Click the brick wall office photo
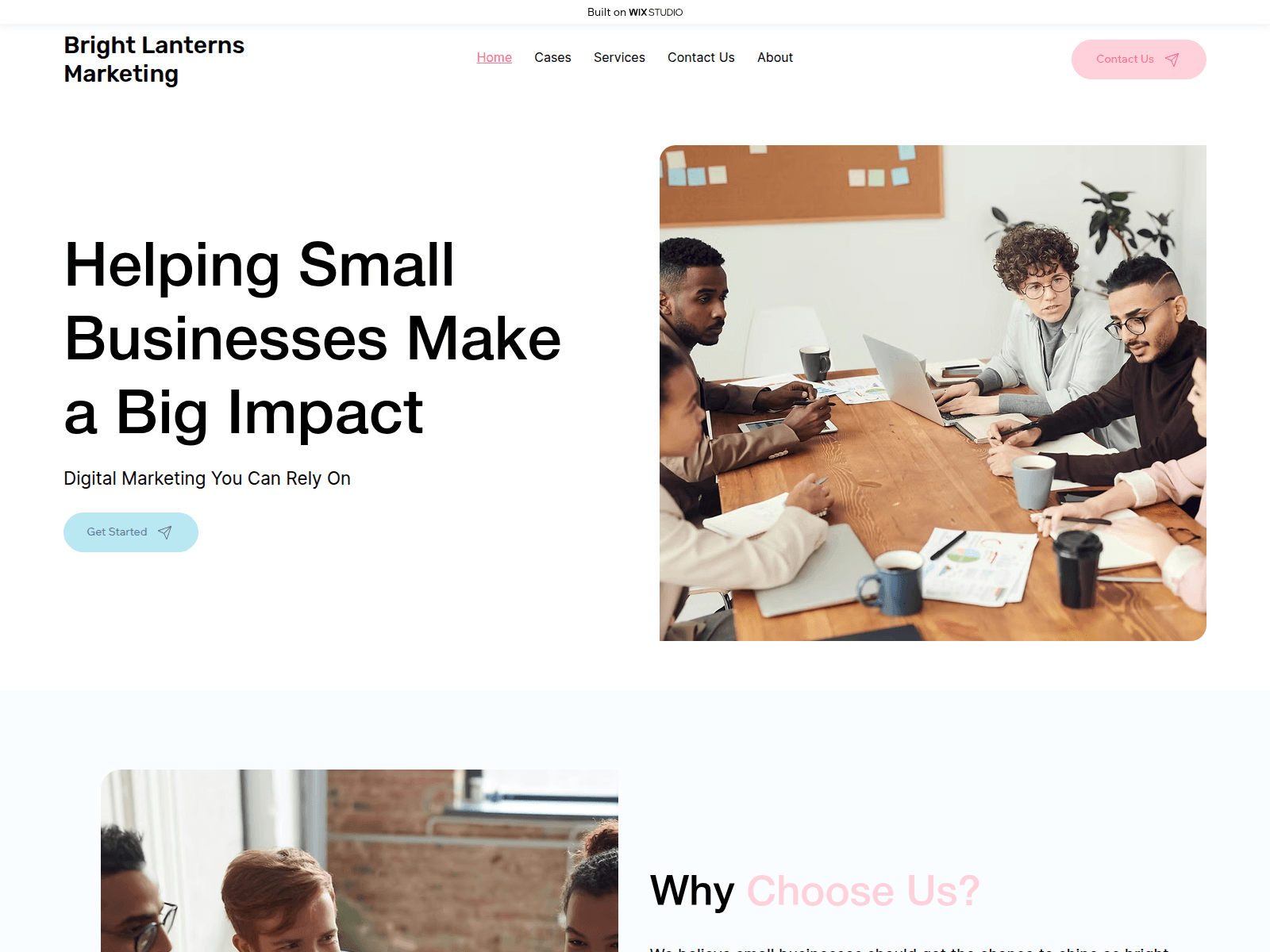Viewport: 1270px width, 952px height. pos(360,861)
